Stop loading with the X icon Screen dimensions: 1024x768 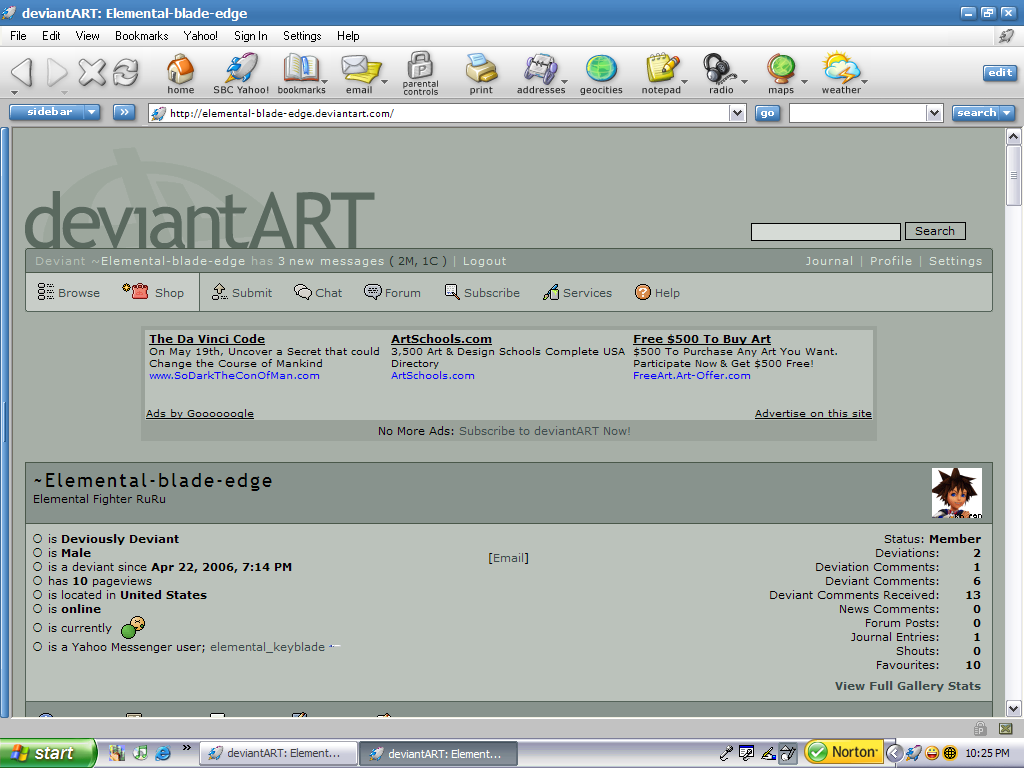tap(91, 72)
